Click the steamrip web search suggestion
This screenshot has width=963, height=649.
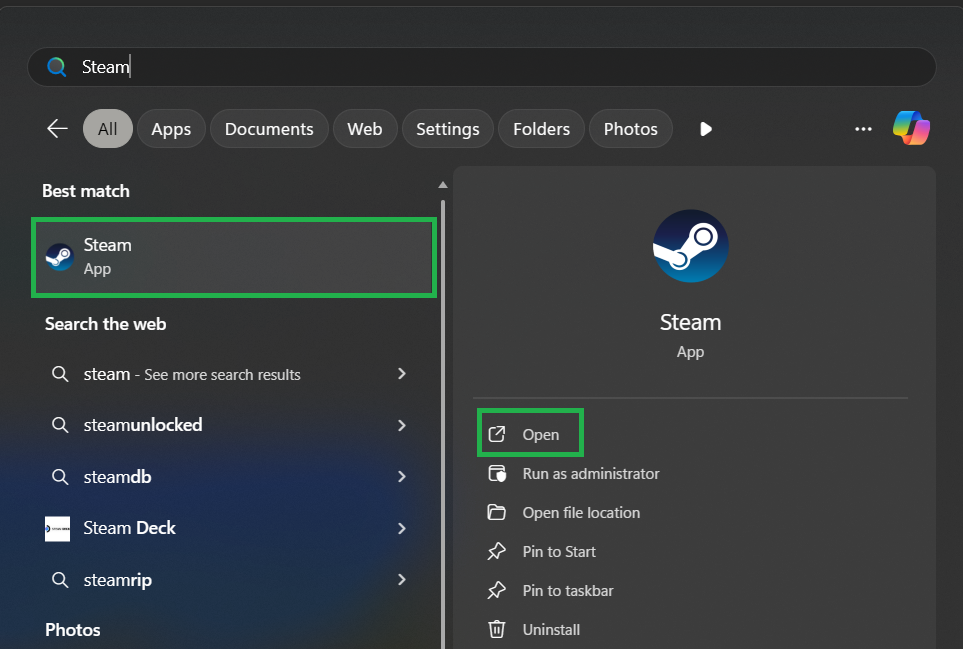(118, 580)
